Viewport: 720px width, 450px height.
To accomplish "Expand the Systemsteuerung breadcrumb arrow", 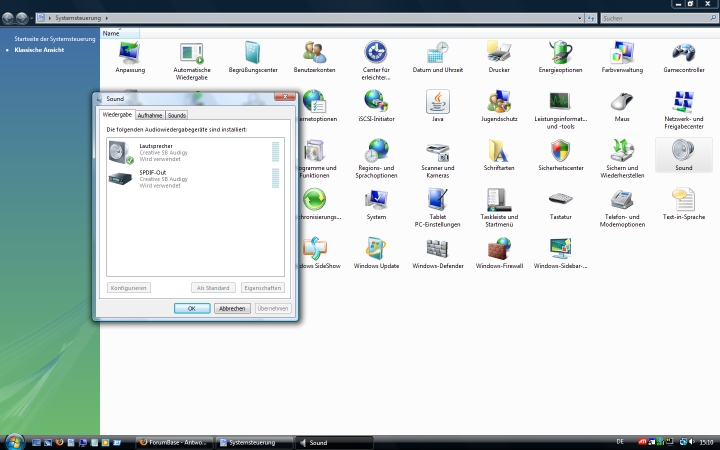I will pos(107,18).
